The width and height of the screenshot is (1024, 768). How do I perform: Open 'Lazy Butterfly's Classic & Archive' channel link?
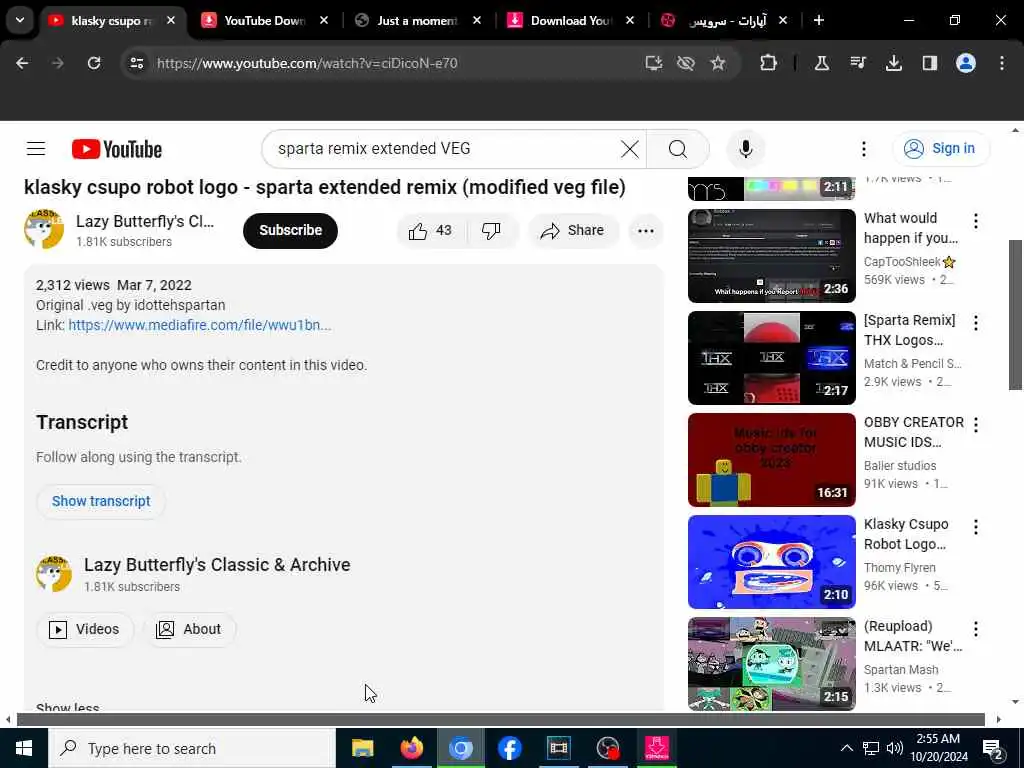pyautogui.click(x=217, y=565)
